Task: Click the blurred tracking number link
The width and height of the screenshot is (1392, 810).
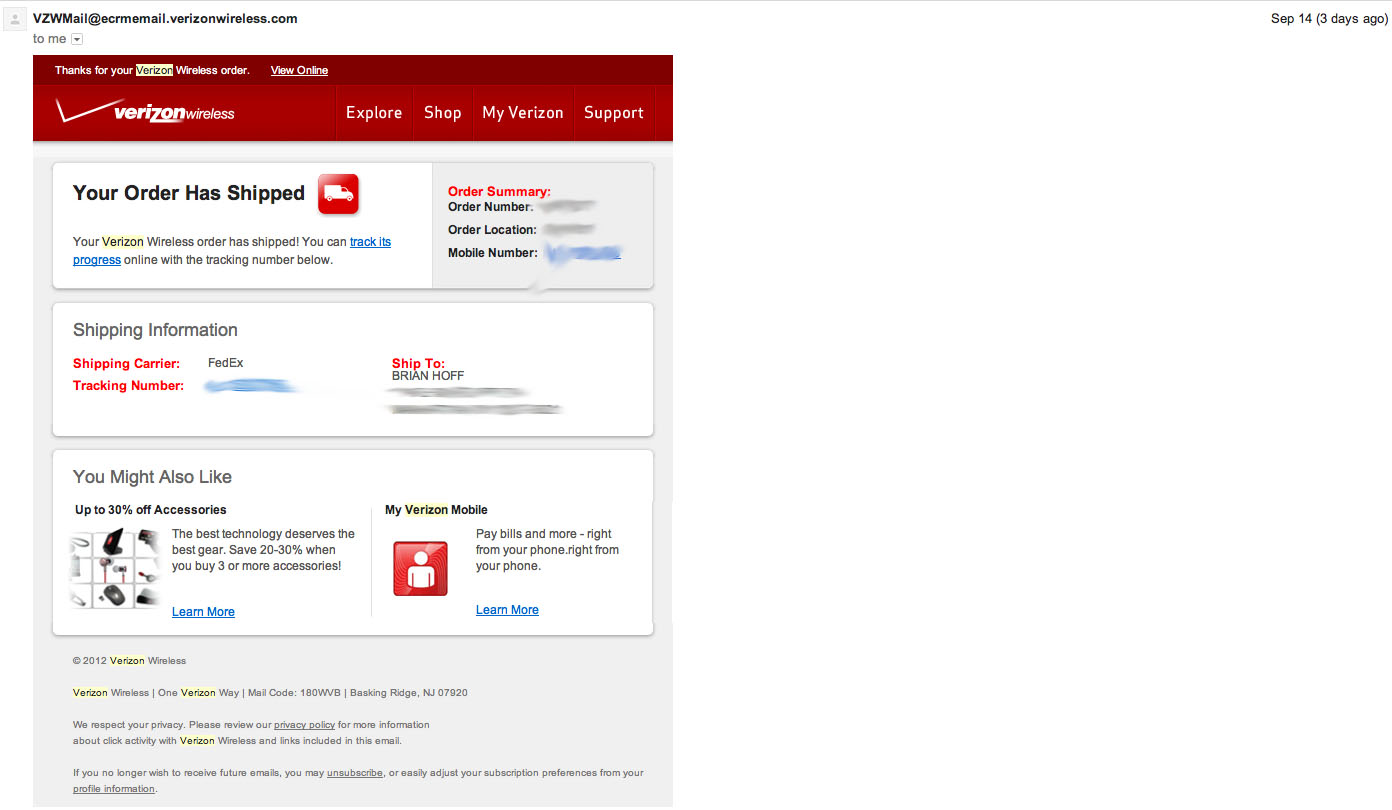Action: click(x=250, y=386)
